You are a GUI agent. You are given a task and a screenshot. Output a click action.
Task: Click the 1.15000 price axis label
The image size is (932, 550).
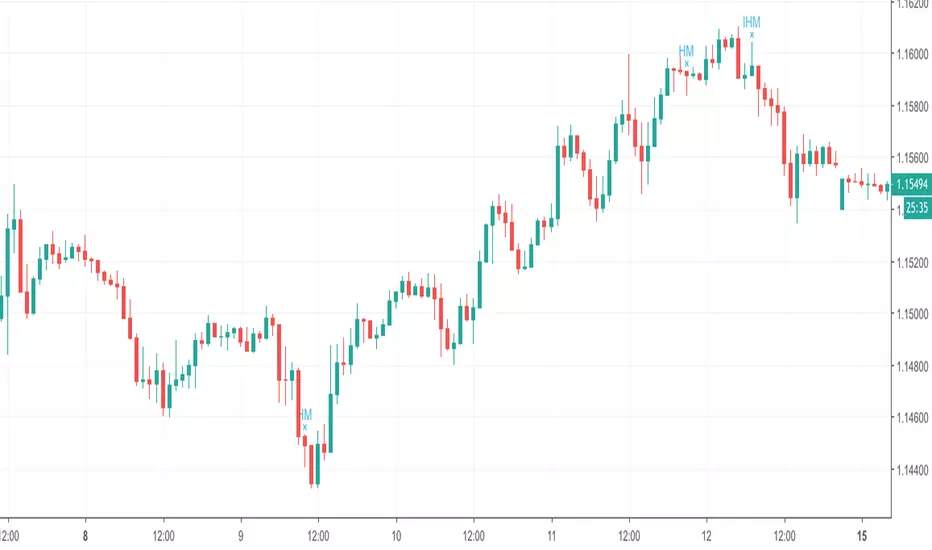click(912, 315)
